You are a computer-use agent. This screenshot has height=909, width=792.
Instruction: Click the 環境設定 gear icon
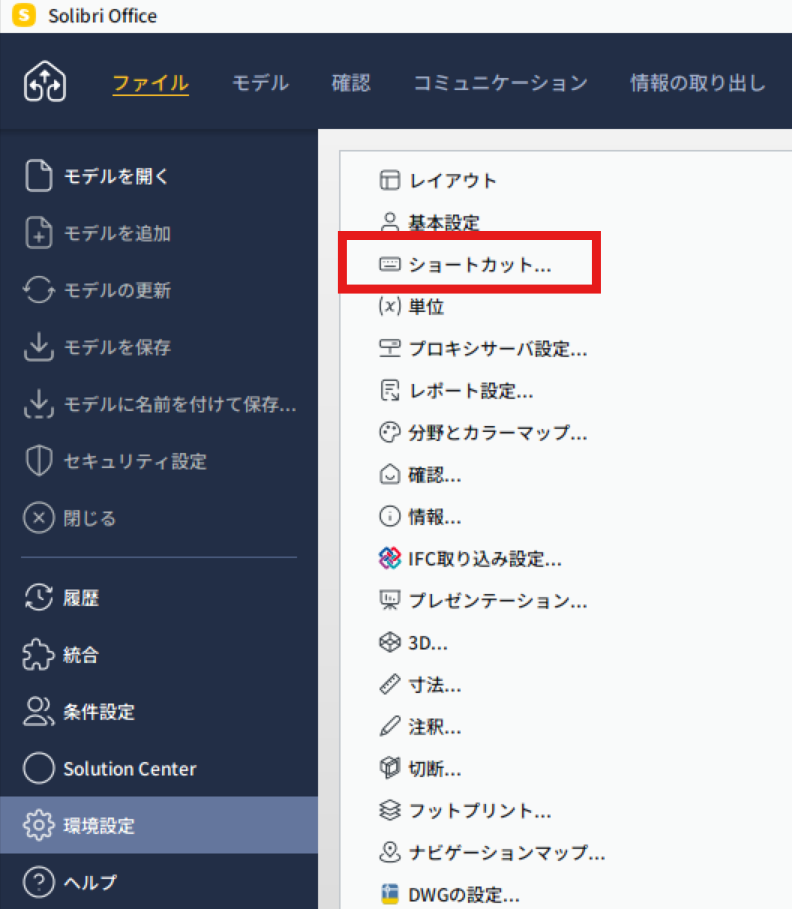pos(38,825)
